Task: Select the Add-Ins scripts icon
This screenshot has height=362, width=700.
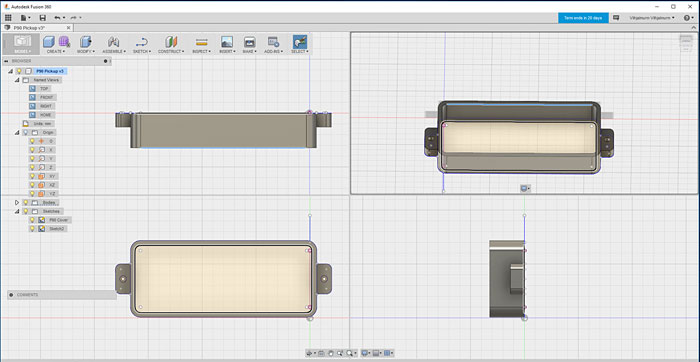Action: (x=273, y=42)
